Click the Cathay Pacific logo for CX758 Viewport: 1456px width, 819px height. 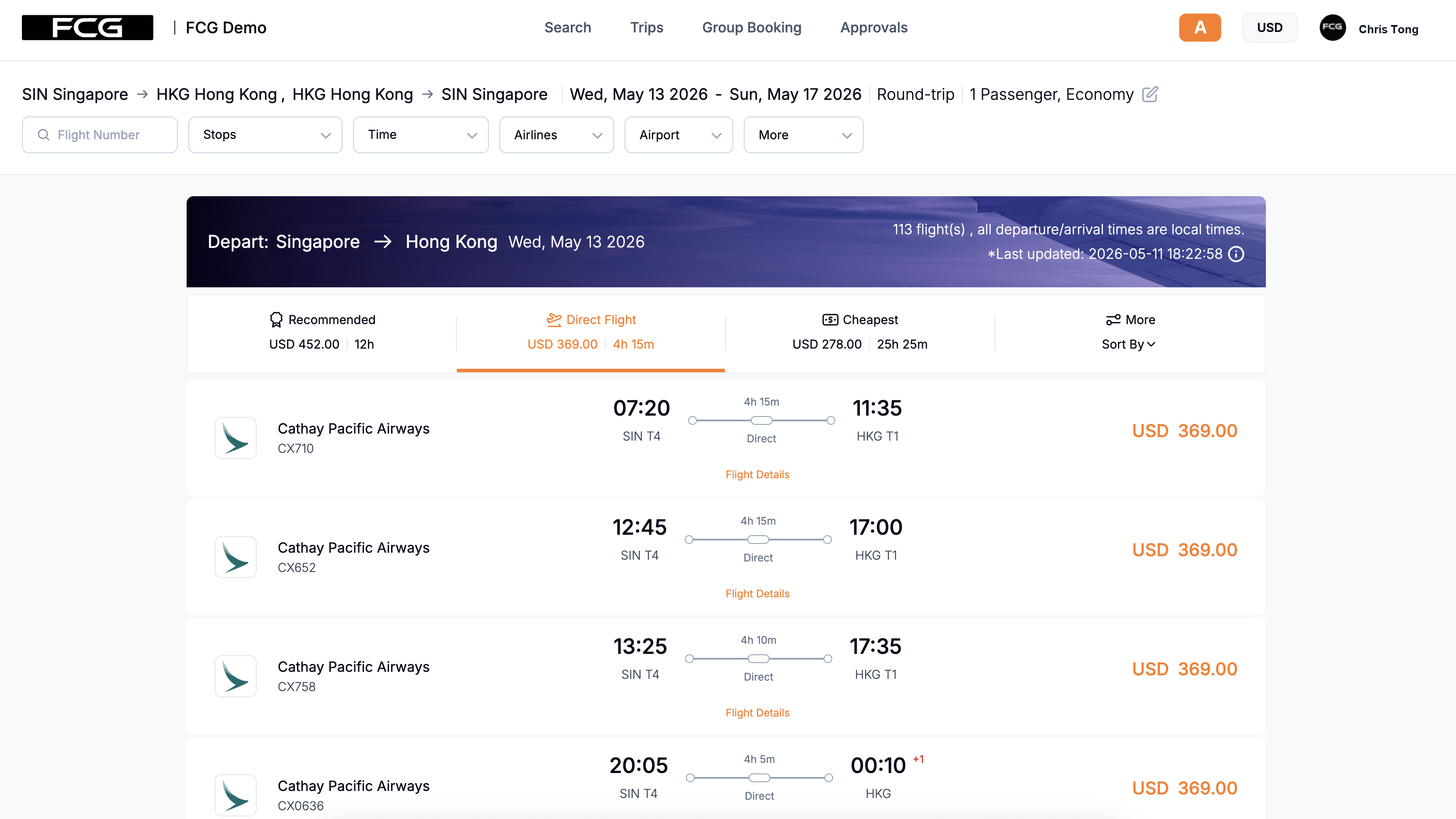point(235,676)
